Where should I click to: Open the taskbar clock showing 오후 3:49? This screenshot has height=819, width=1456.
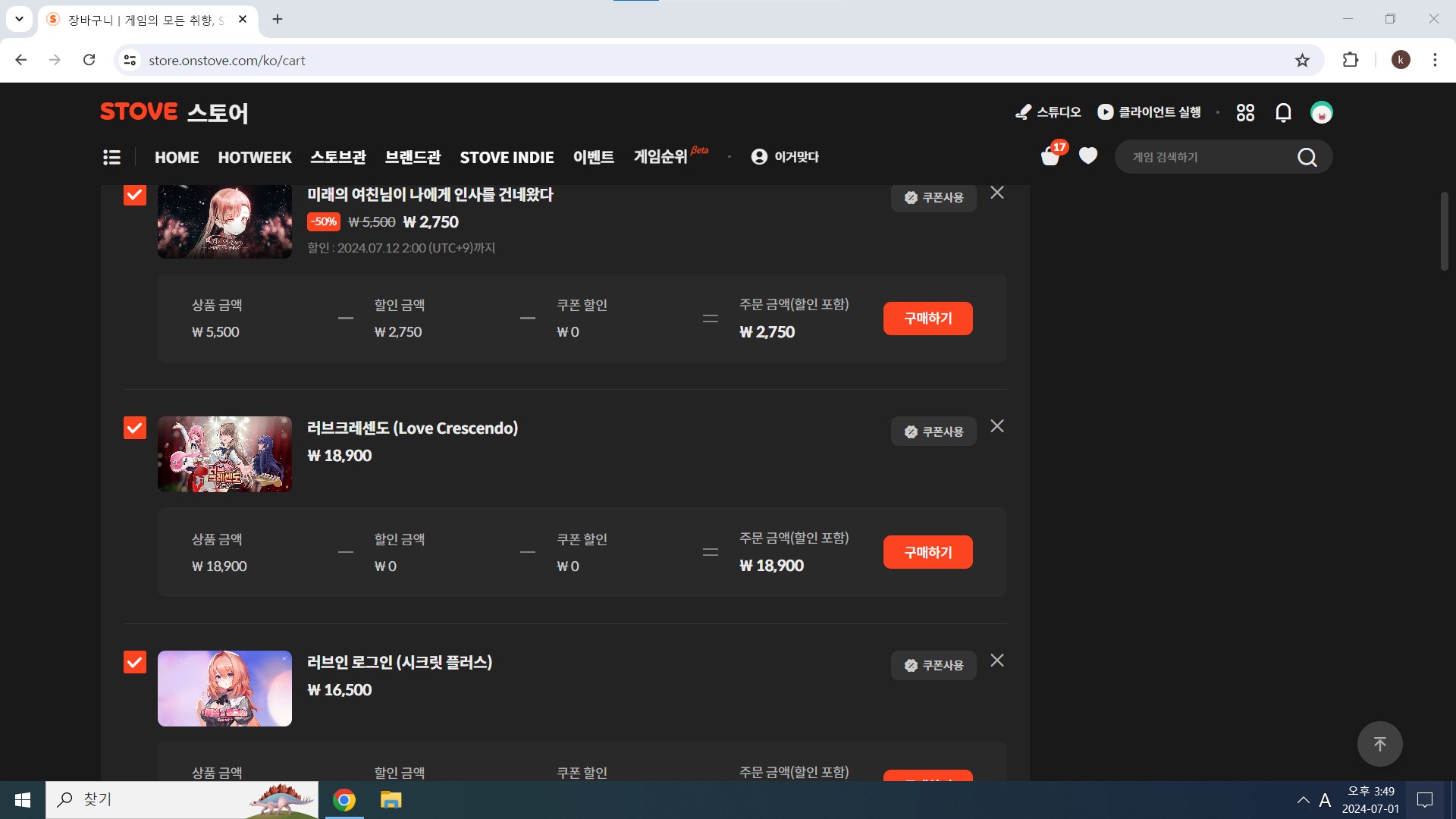(1370, 800)
